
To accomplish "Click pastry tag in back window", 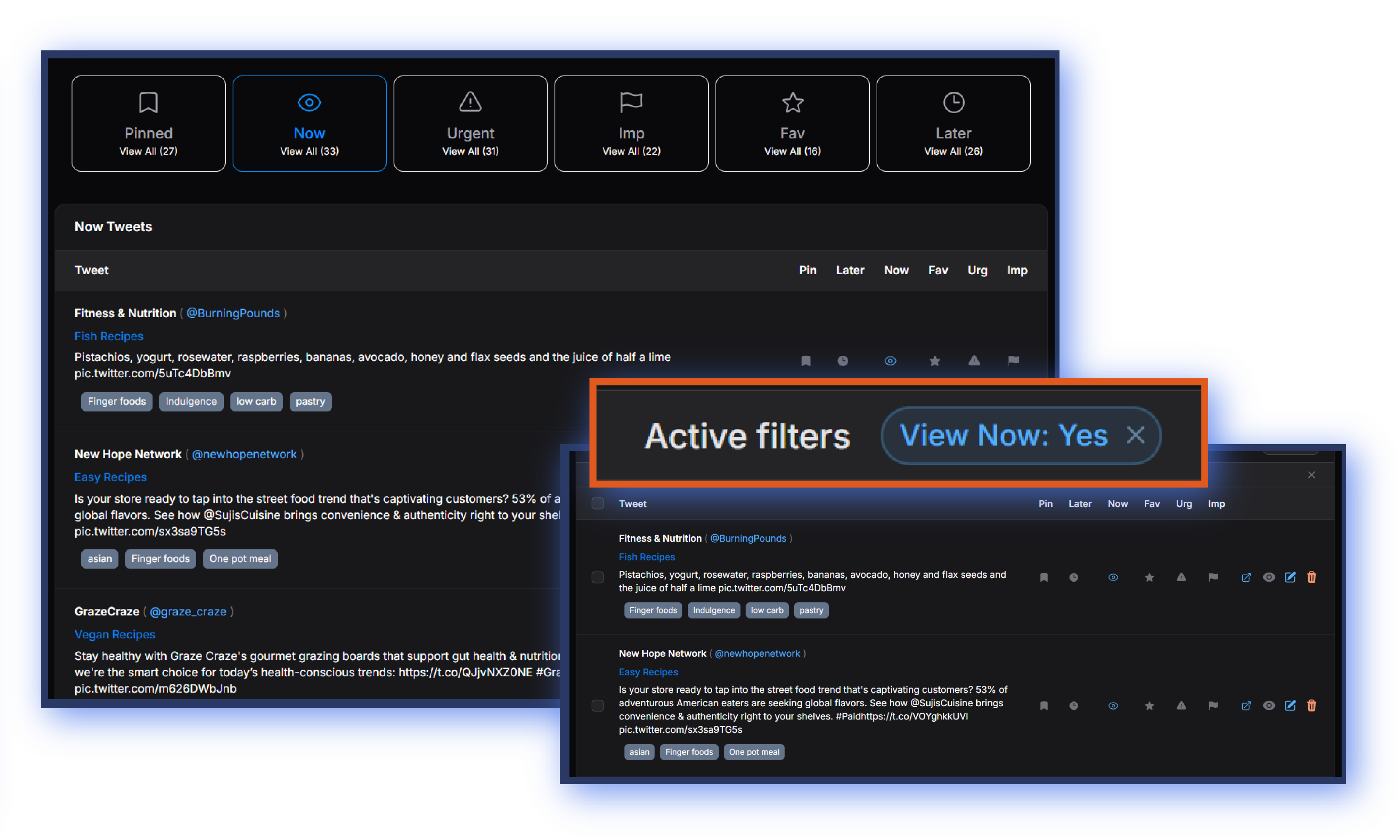I will (311, 401).
